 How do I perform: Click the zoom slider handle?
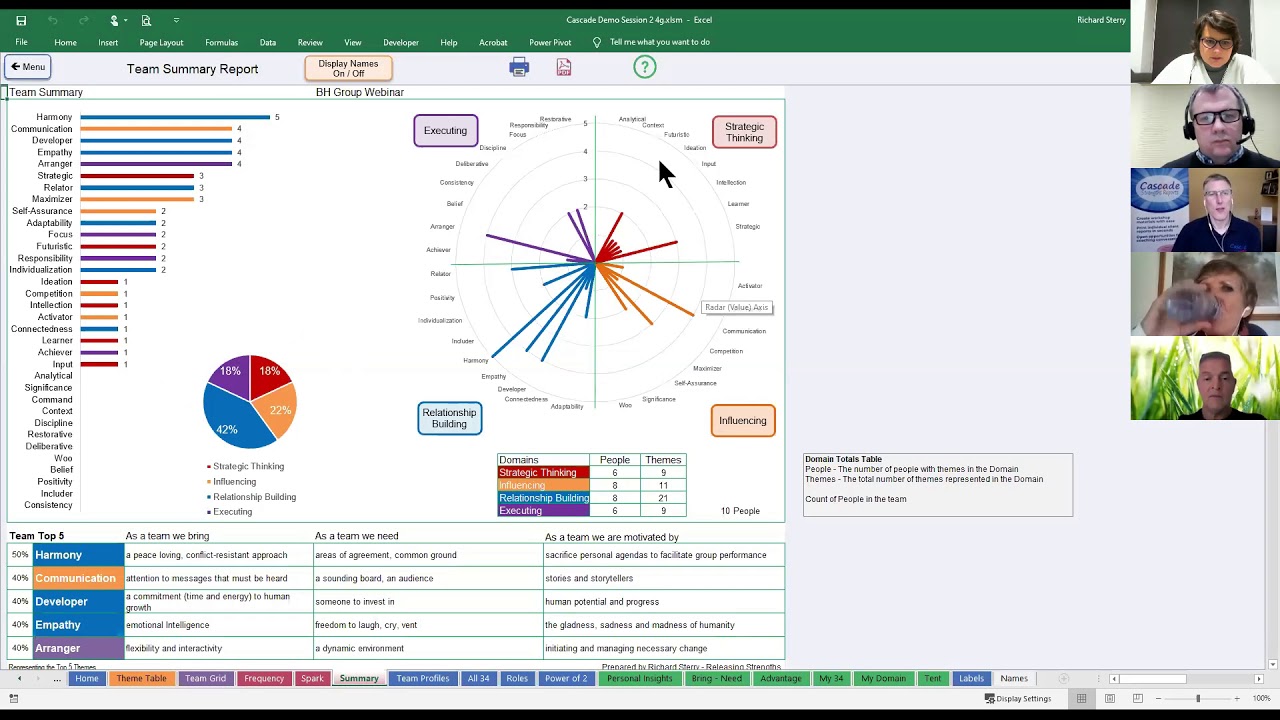pos(1198,699)
